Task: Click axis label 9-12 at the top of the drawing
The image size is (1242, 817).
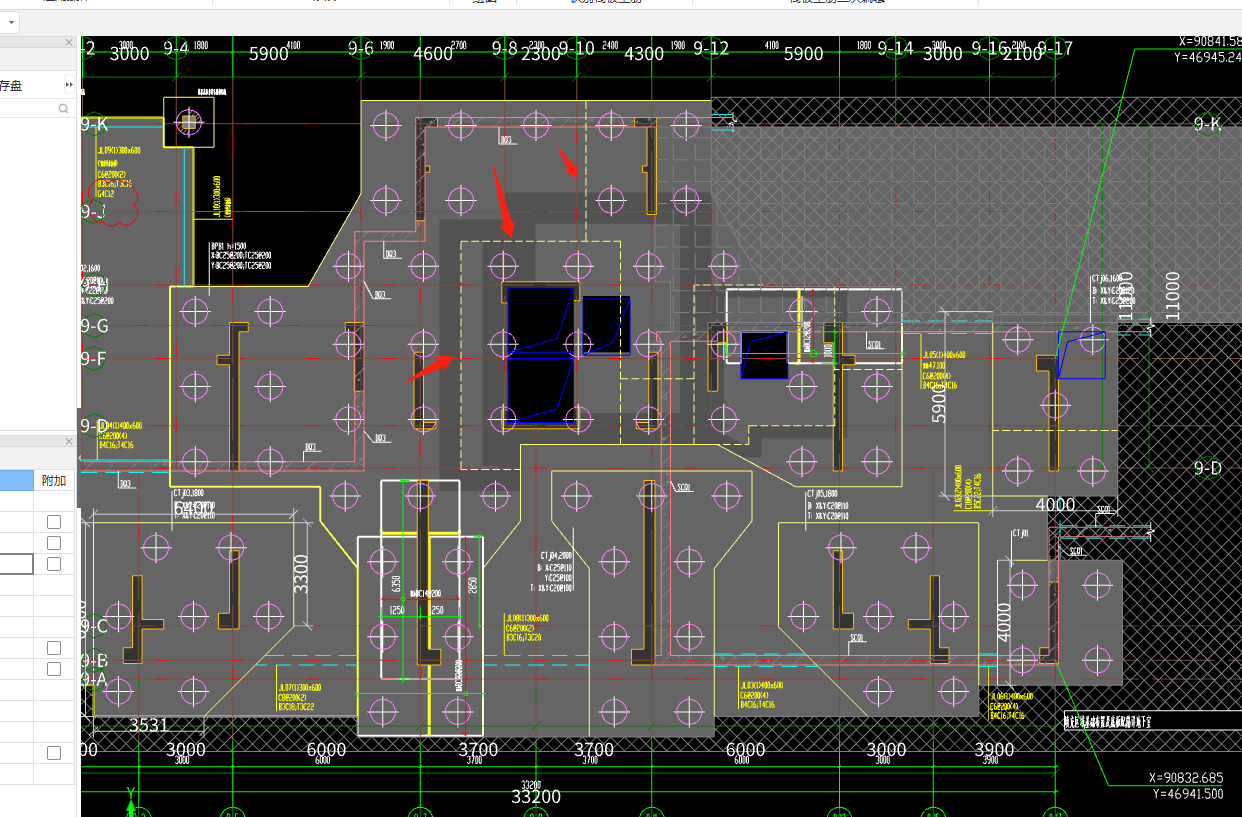Action: 710,48
